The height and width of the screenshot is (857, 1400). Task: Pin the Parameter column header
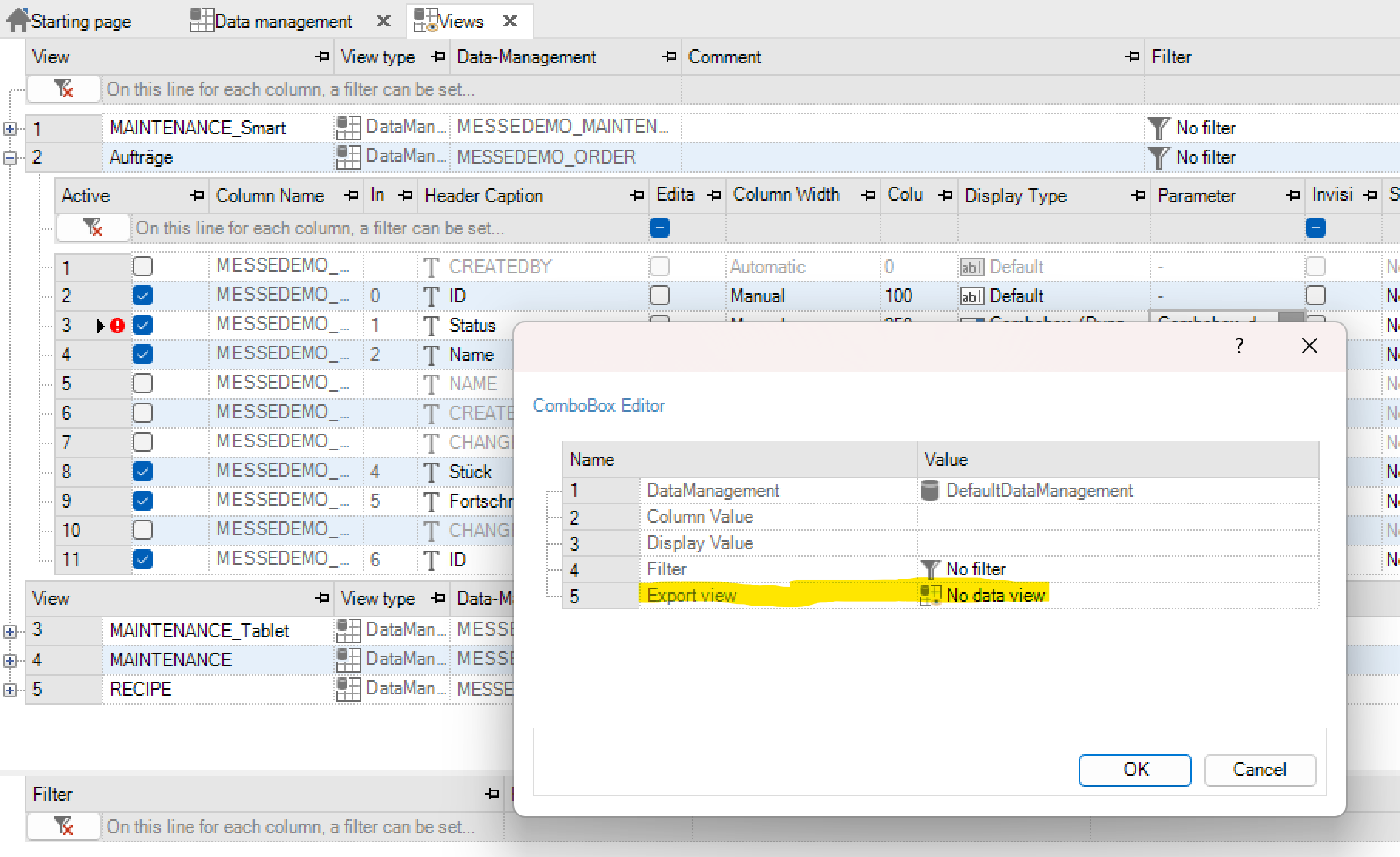tap(1293, 196)
